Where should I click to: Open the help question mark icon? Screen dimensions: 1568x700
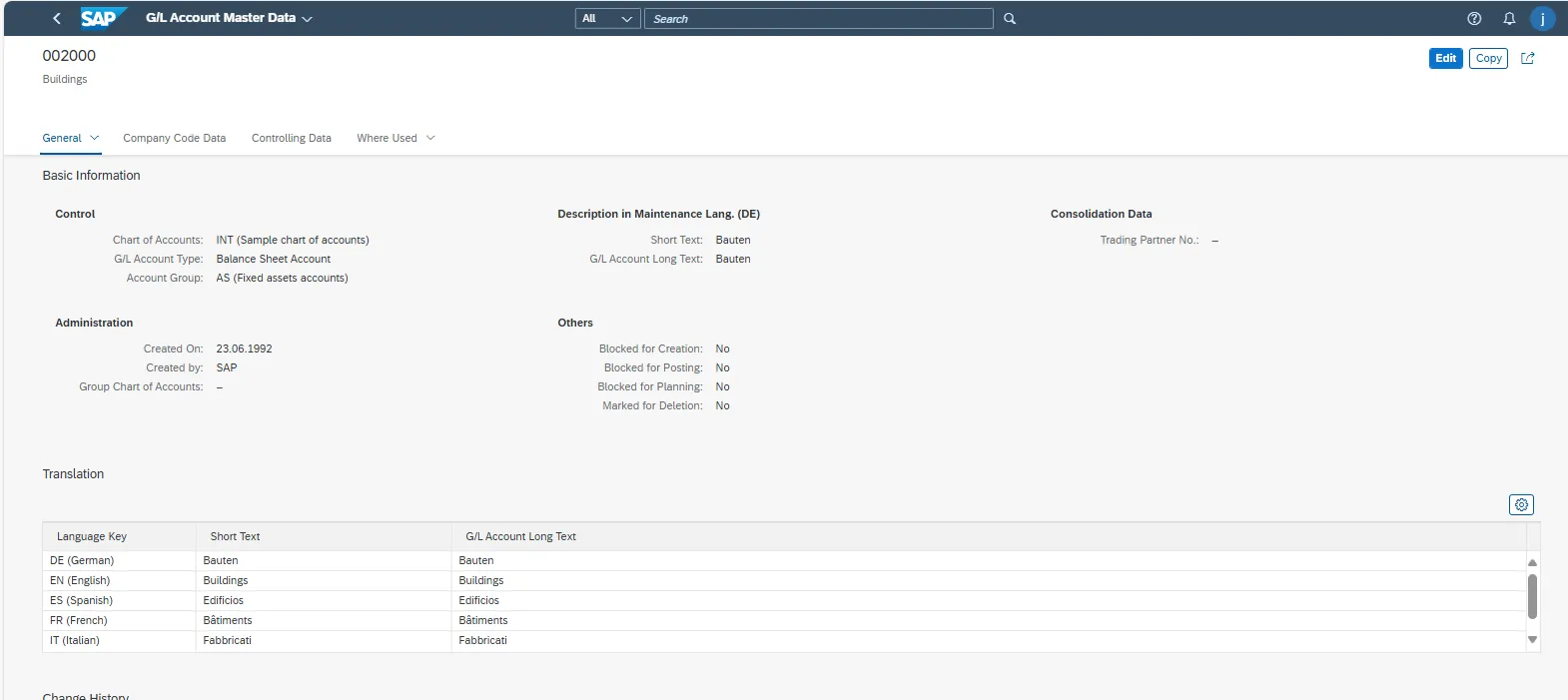tap(1474, 19)
